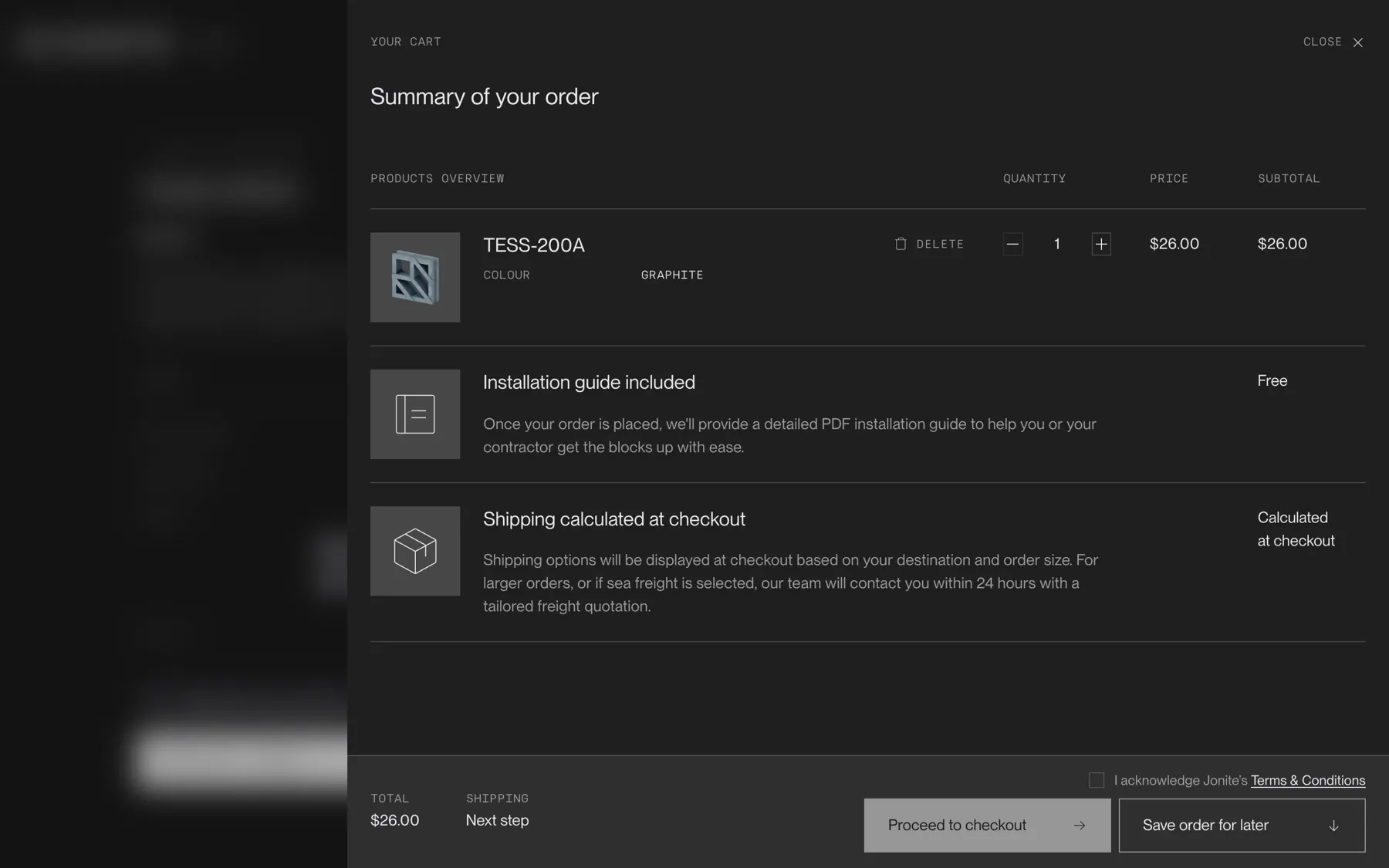The width and height of the screenshot is (1389, 868).
Task: Click the Shipping calculated at checkout heading
Action: point(614,519)
